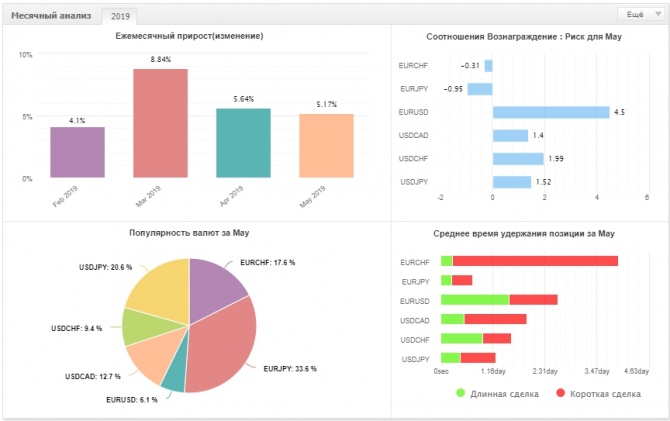Click the 3.47day axis label
This screenshot has width=670, height=421.
tap(597, 371)
